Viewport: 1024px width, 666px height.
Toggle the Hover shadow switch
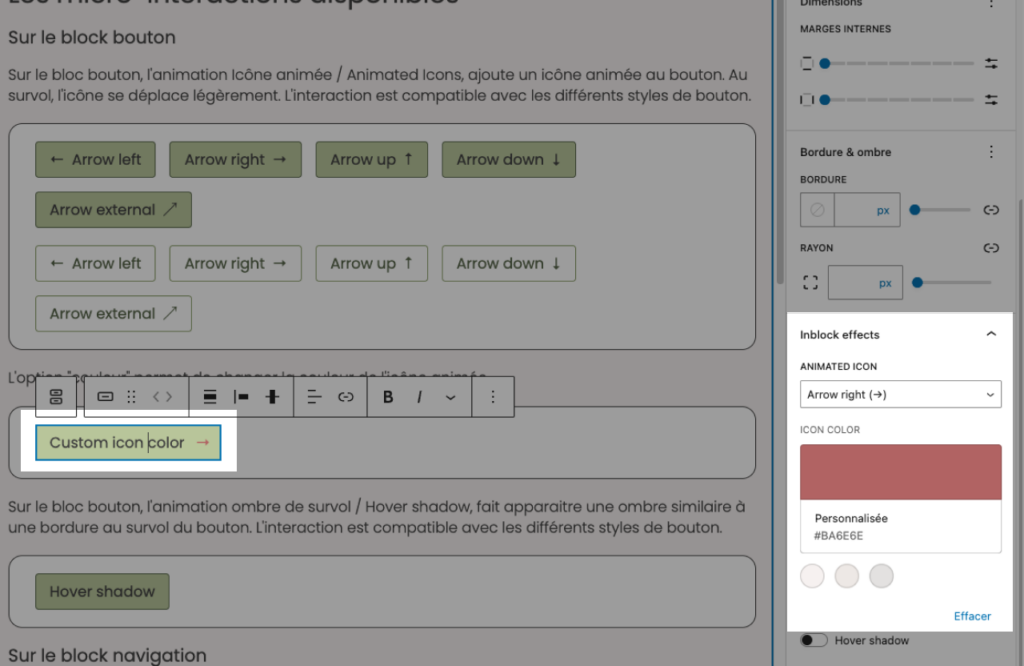pos(814,640)
